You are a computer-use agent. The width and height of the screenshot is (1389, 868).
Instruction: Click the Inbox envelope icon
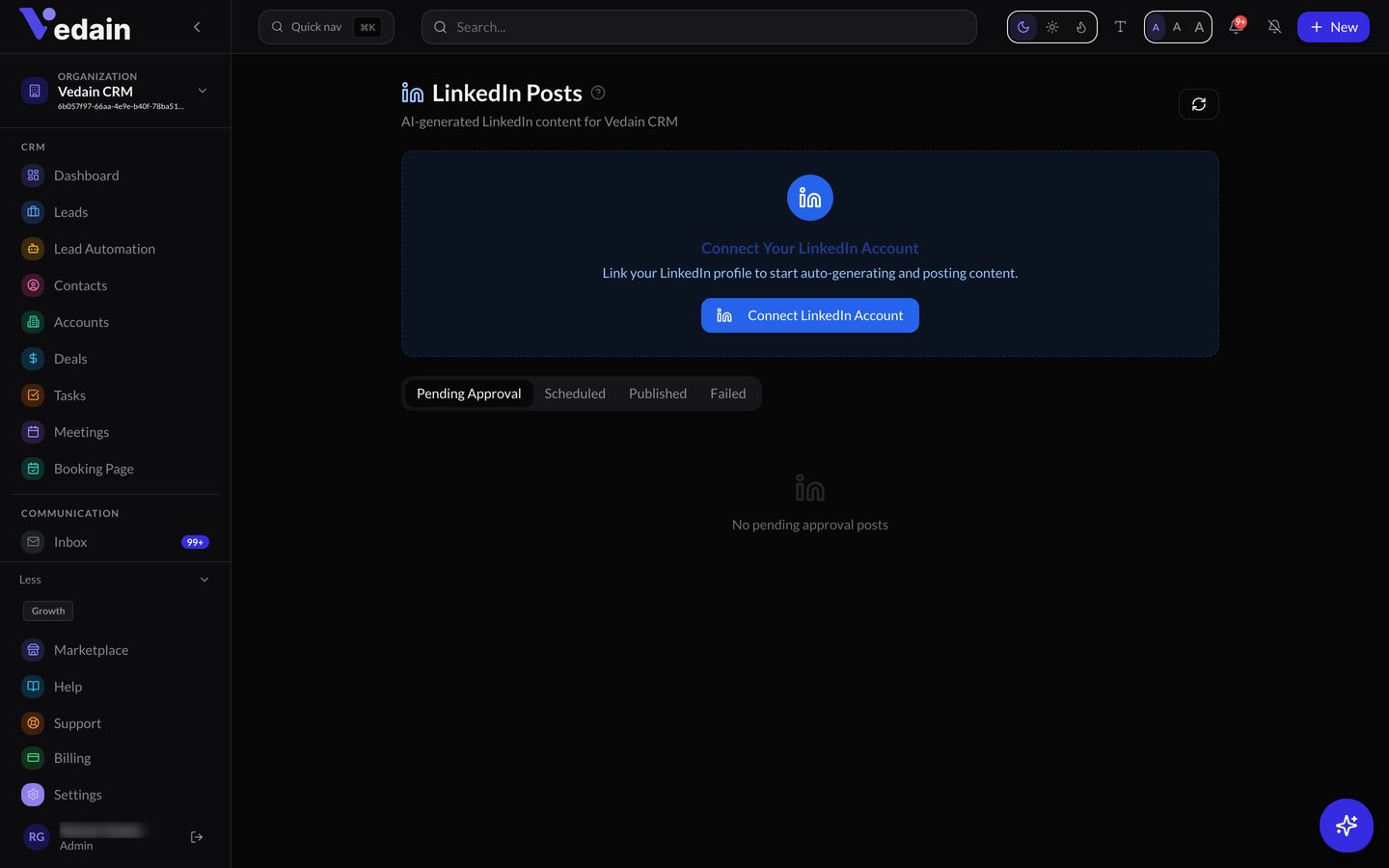click(x=33, y=542)
